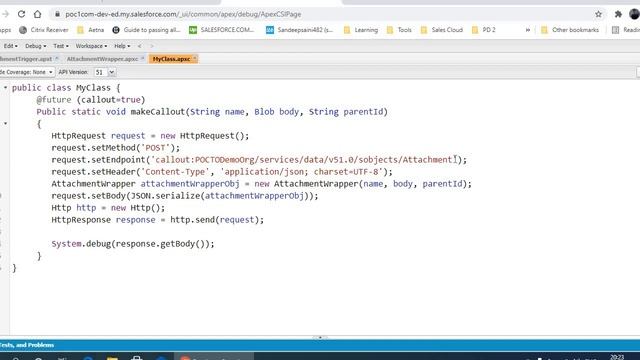This screenshot has height=360, width=640.
Task: Open the PD 2 bookmarks folder
Action: 484,30
